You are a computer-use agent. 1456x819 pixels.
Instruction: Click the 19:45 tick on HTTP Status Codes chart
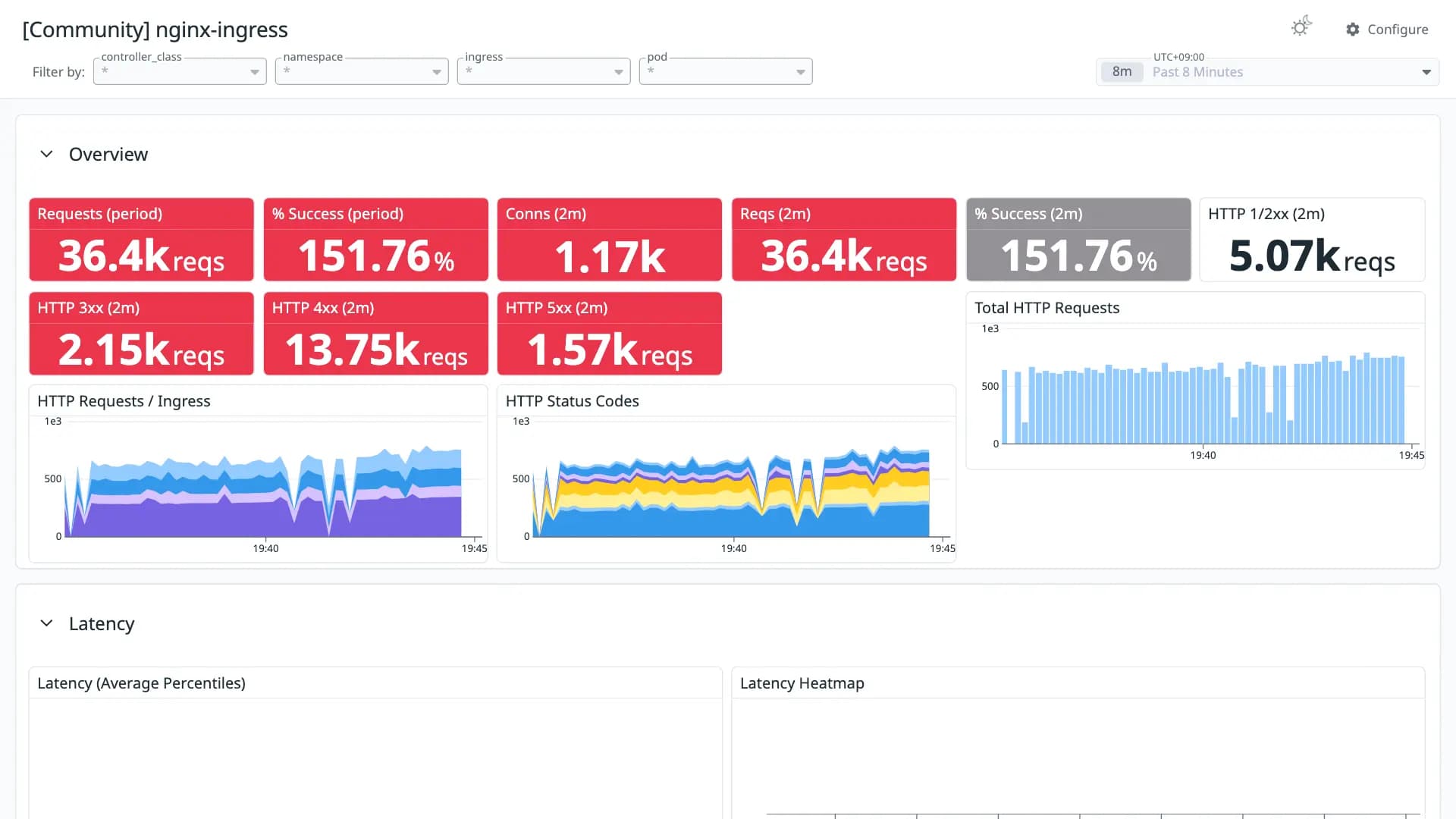(x=943, y=548)
